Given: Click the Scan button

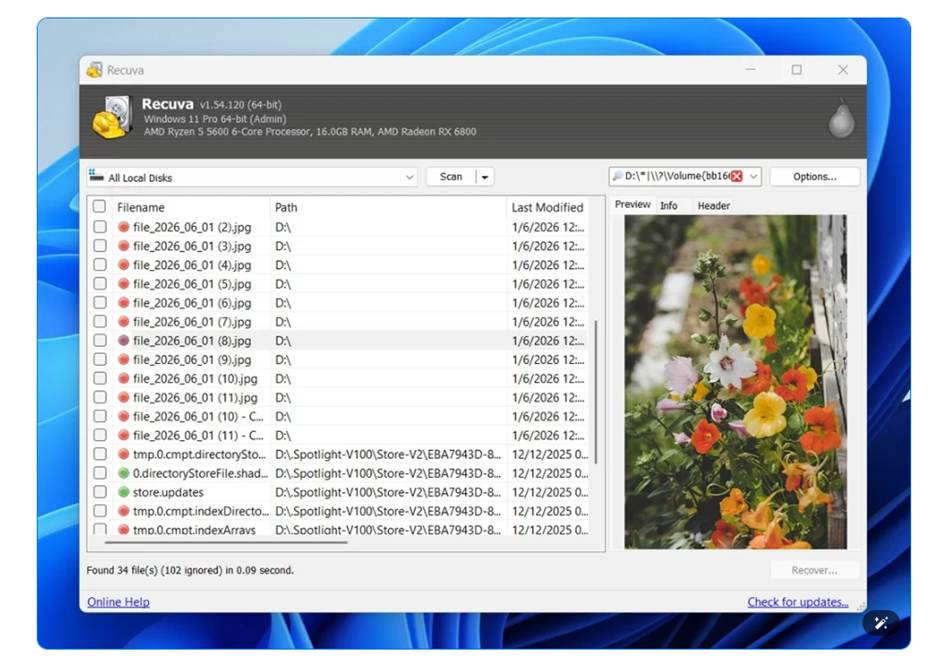Looking at the screenshot, I should [x=451, y=177].
